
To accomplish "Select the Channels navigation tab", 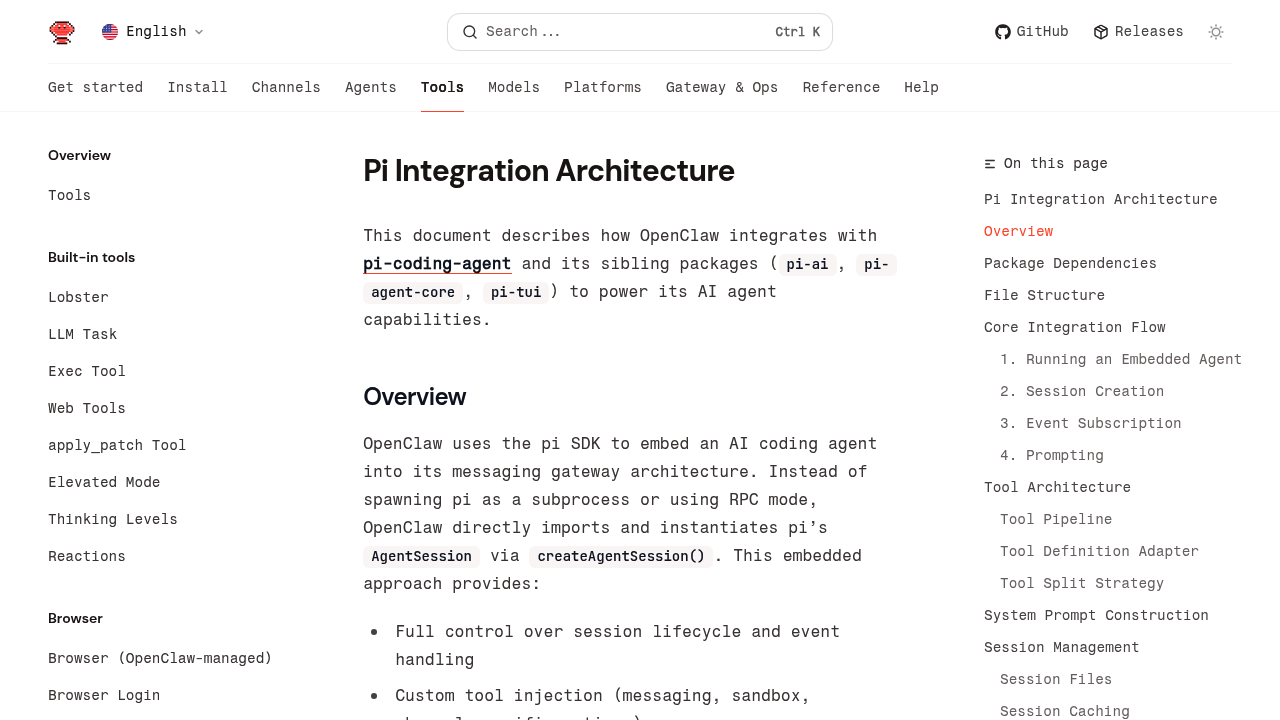I will [x=286, y=88].
